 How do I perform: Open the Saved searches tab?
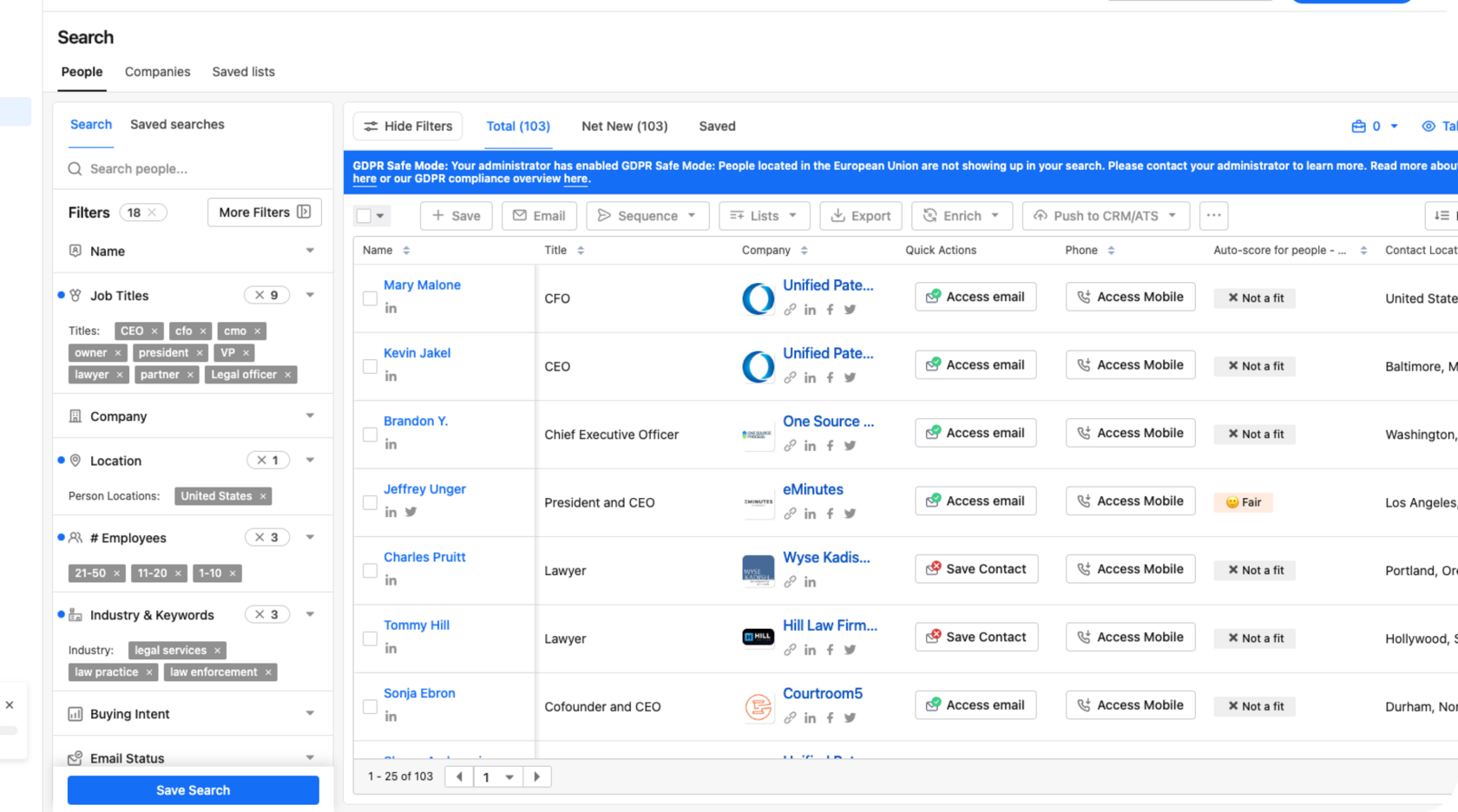(x=177, y=124)
